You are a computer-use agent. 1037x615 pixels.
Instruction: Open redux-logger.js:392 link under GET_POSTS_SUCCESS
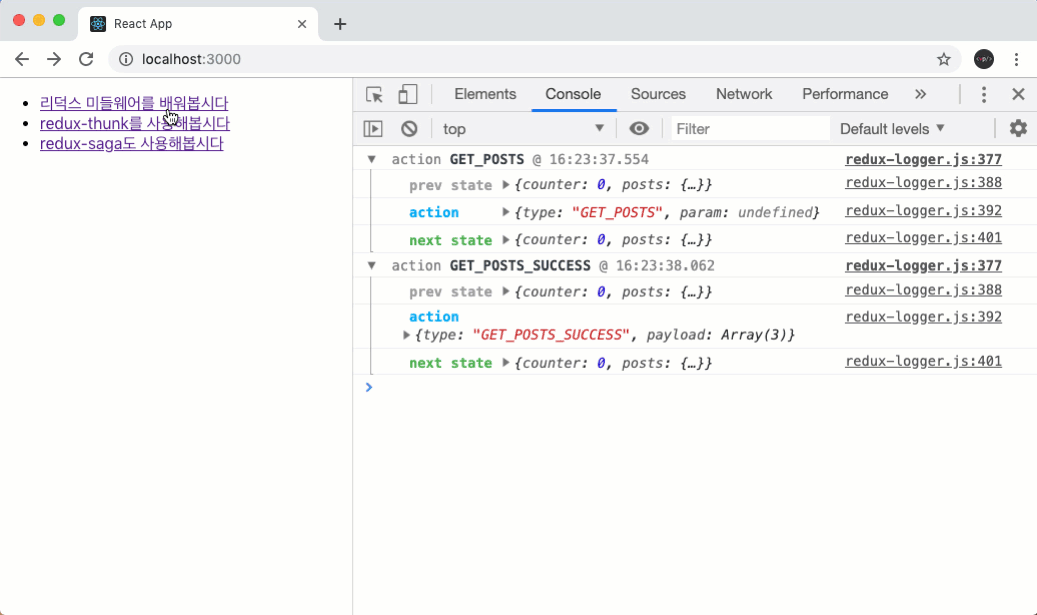coord(923,317)
